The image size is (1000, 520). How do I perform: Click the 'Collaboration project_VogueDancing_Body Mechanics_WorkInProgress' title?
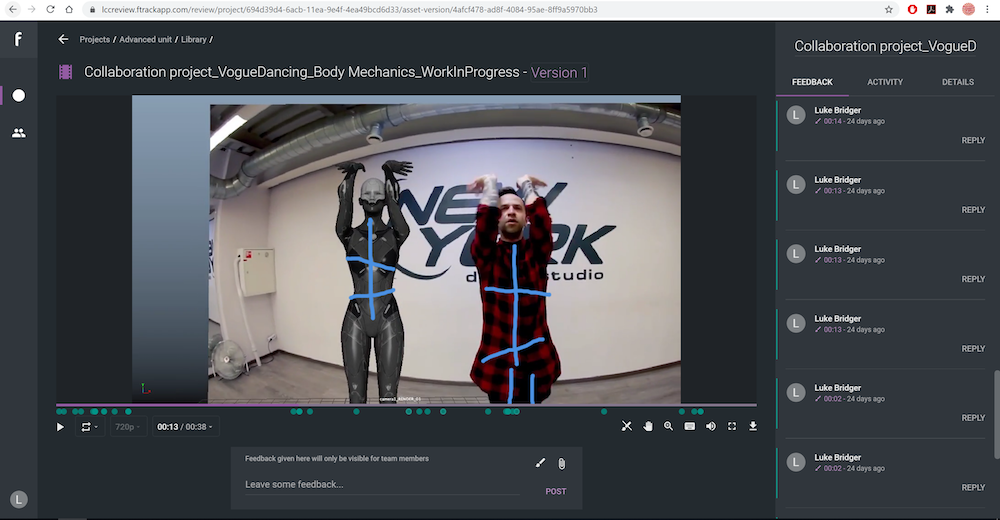point(302,72)
